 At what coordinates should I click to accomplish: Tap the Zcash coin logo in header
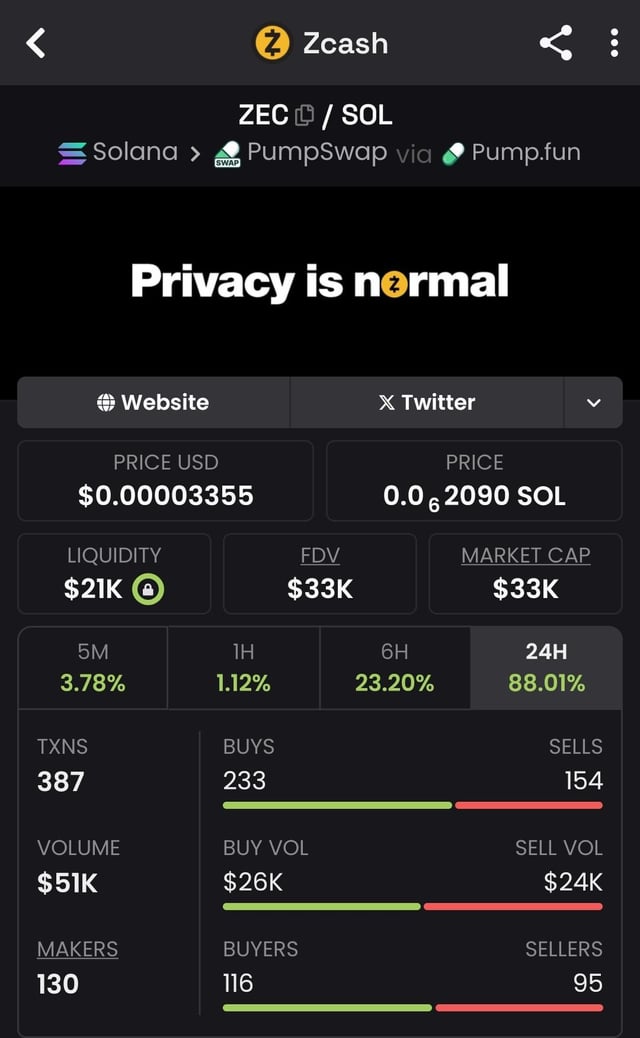pyautogui.click(x=272, y=43)
